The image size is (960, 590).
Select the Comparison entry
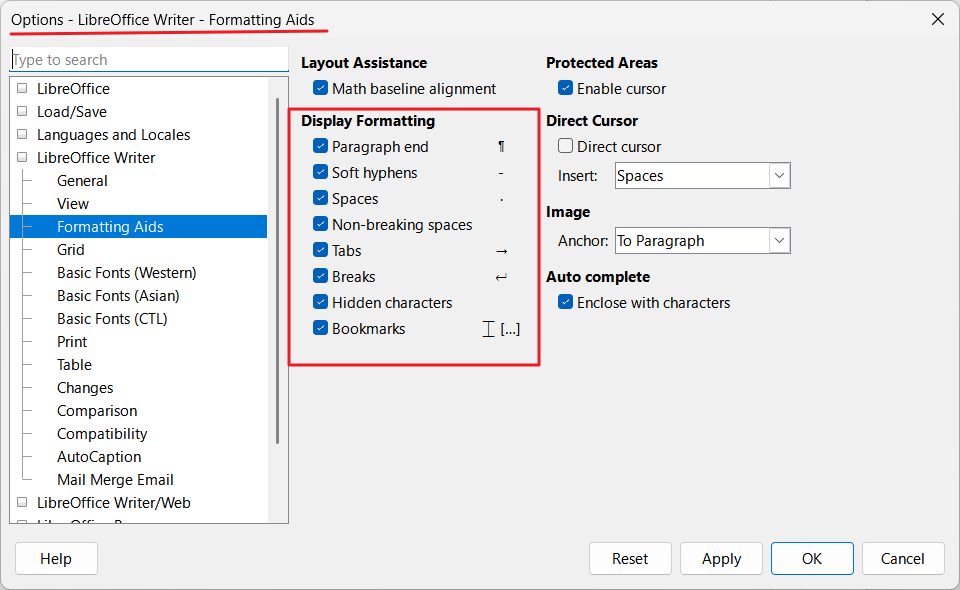click(x=97, y=411)
